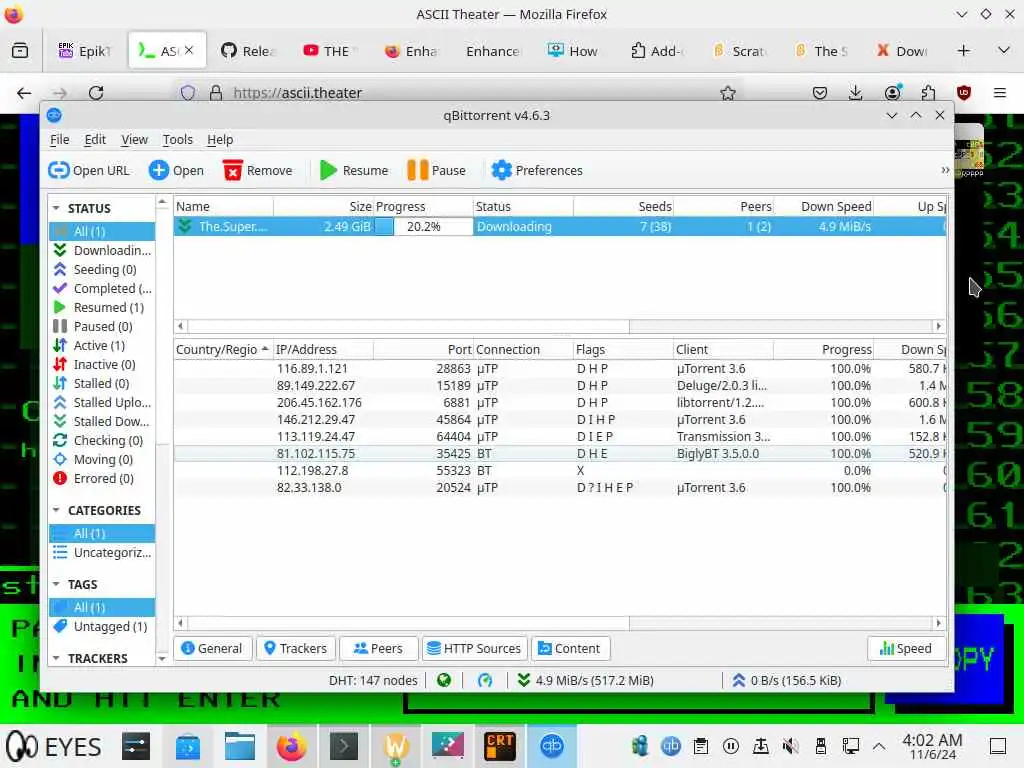This screenshot has width=1024, height=768.
Task: Select the Untagged (1) tag filter
Action: 103,626
